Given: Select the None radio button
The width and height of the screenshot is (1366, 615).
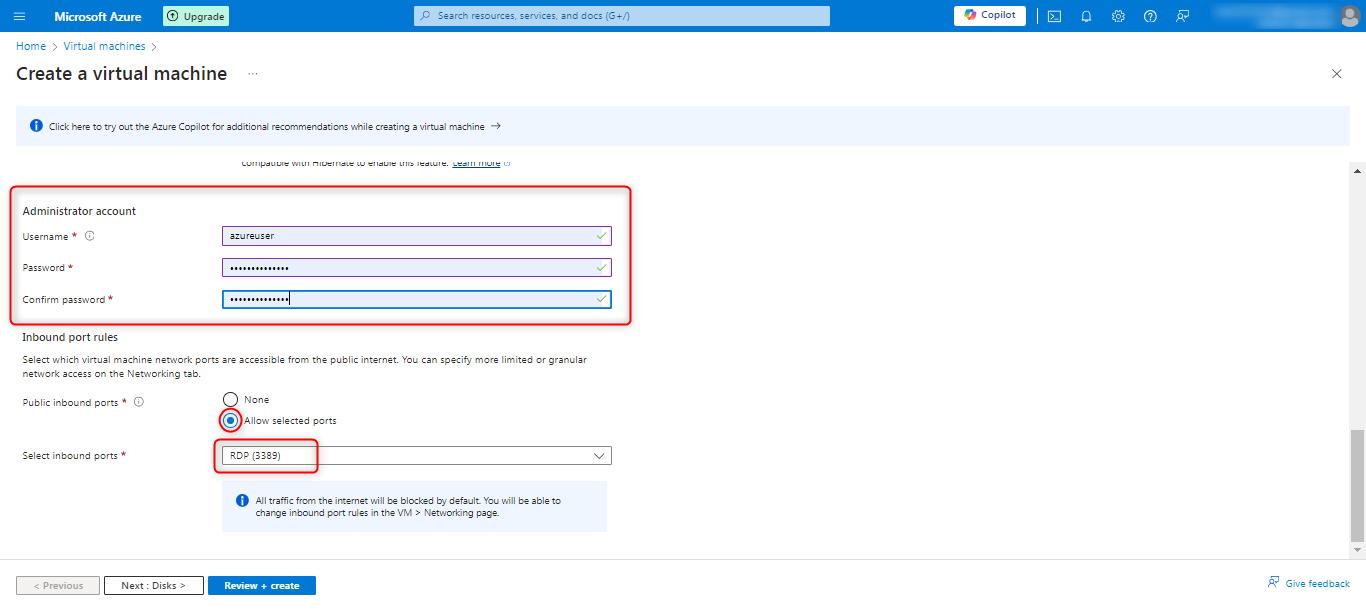Looking at the screenshot, I should (231, 400).
